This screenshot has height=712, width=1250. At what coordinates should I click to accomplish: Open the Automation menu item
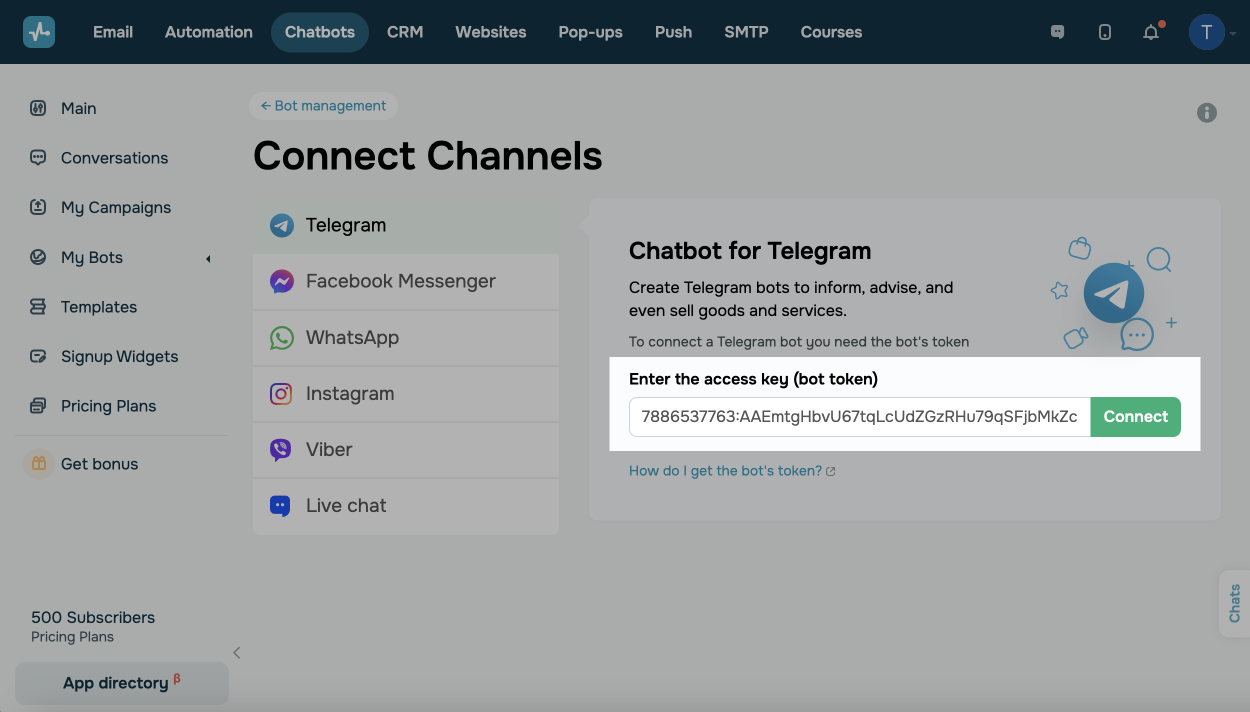click(209, 32)
